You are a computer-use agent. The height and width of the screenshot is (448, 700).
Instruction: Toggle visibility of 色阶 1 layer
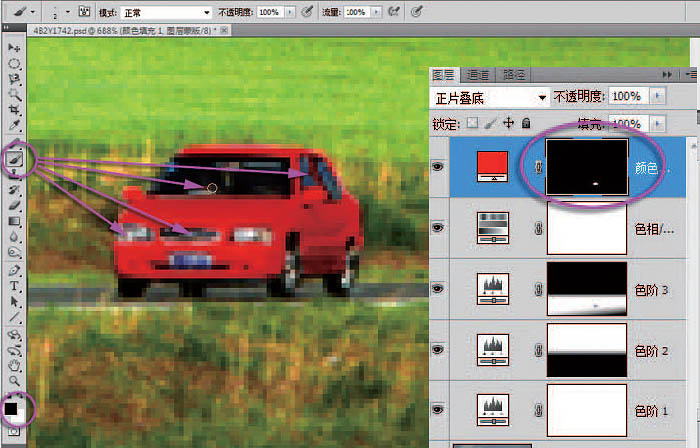[x=437, y=409]
